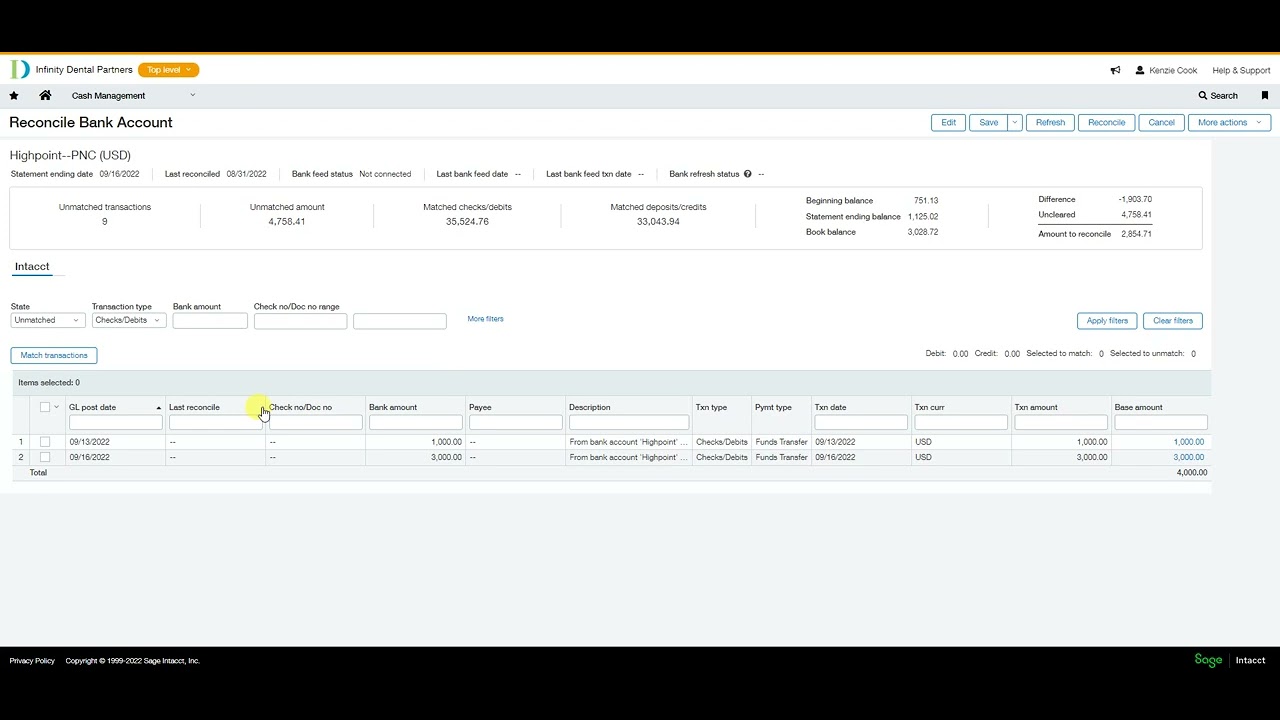Click Match transactions button
This screenshot has width=1280, height=720.
pyautogui.click(x=54, y=355)
